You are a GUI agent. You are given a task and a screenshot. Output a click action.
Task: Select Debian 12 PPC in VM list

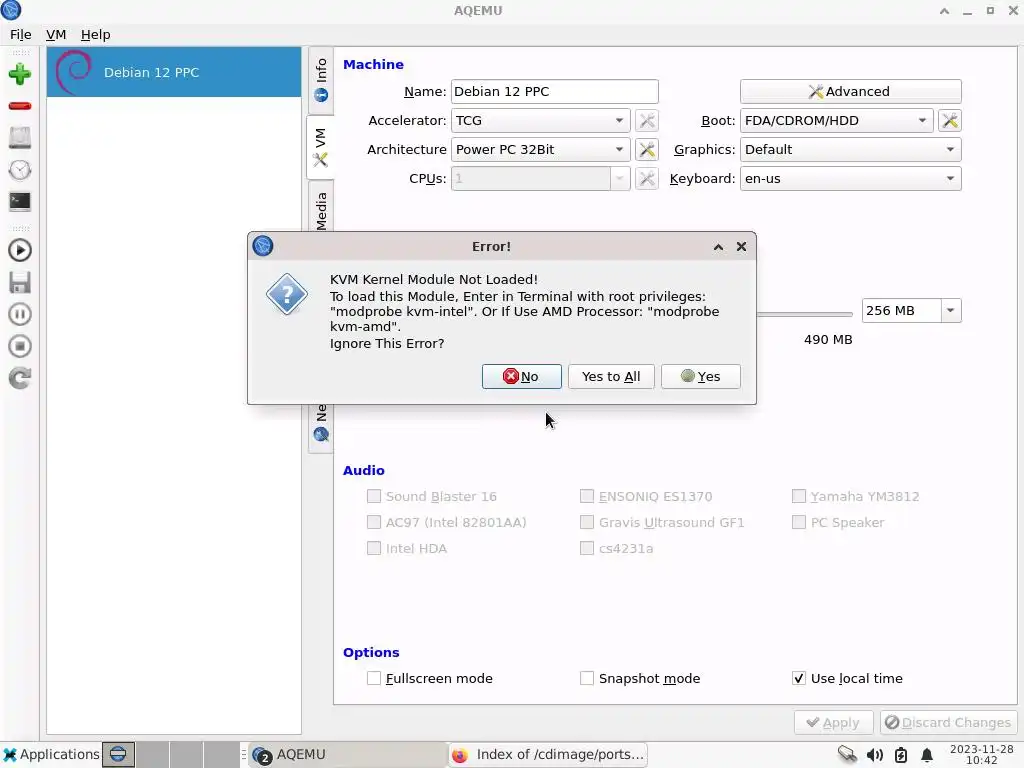tap(174, 72)
